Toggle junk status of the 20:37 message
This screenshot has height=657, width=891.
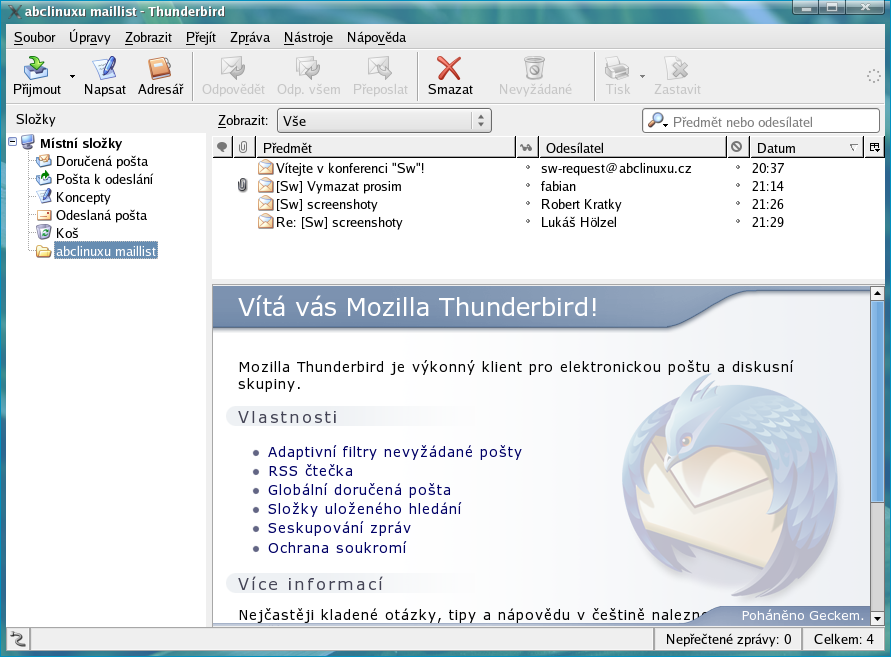tap(738, 168)
